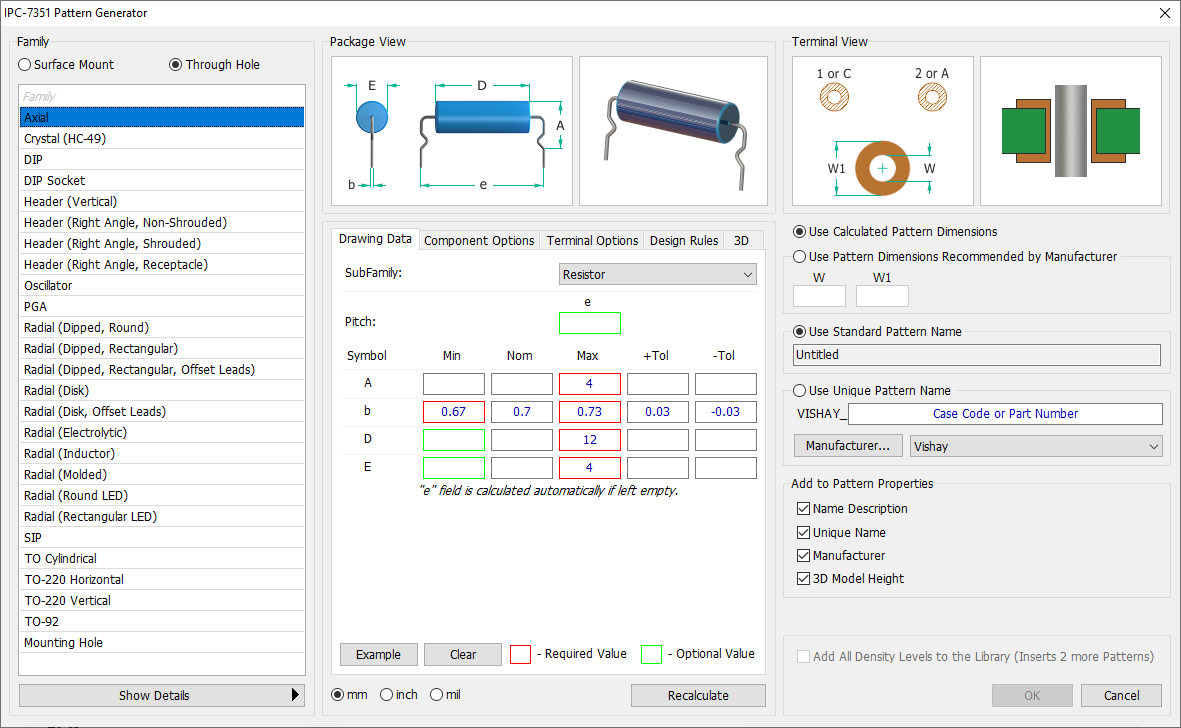This screenshot has height=728, width=1181.
Task: Select Radial (Electrolytic) family
Action: [x=162, y=433]
